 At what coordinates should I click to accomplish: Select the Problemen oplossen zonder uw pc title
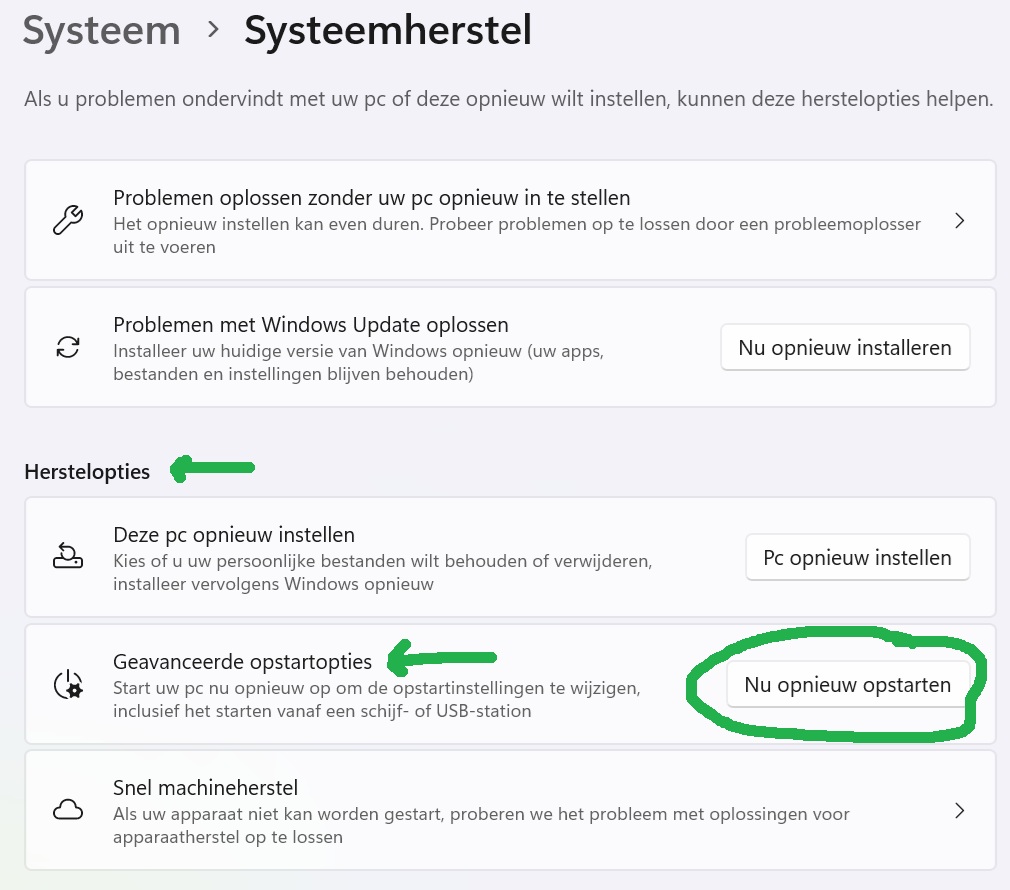pyautogui.click(x=371, y=198)
